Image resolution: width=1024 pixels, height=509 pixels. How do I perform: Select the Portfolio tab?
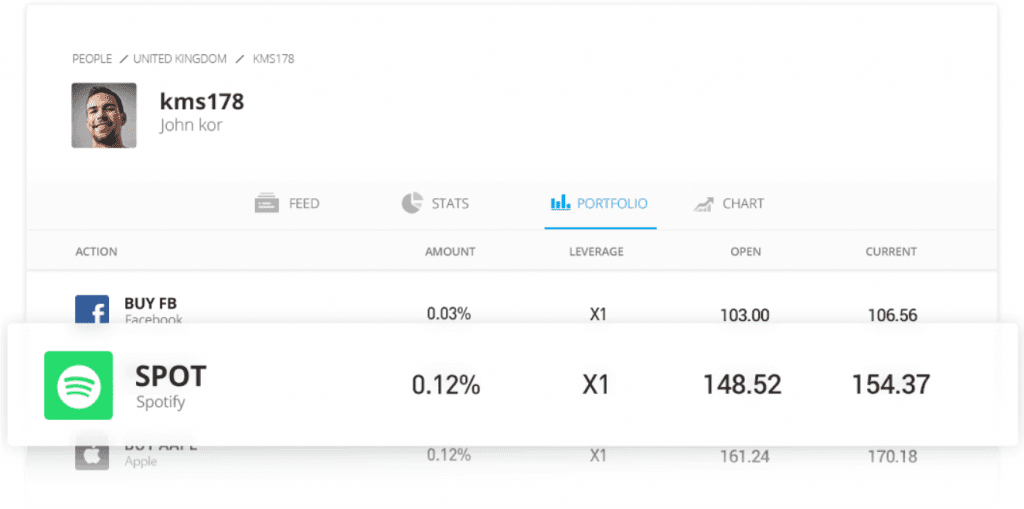click(x=600, y=203)
